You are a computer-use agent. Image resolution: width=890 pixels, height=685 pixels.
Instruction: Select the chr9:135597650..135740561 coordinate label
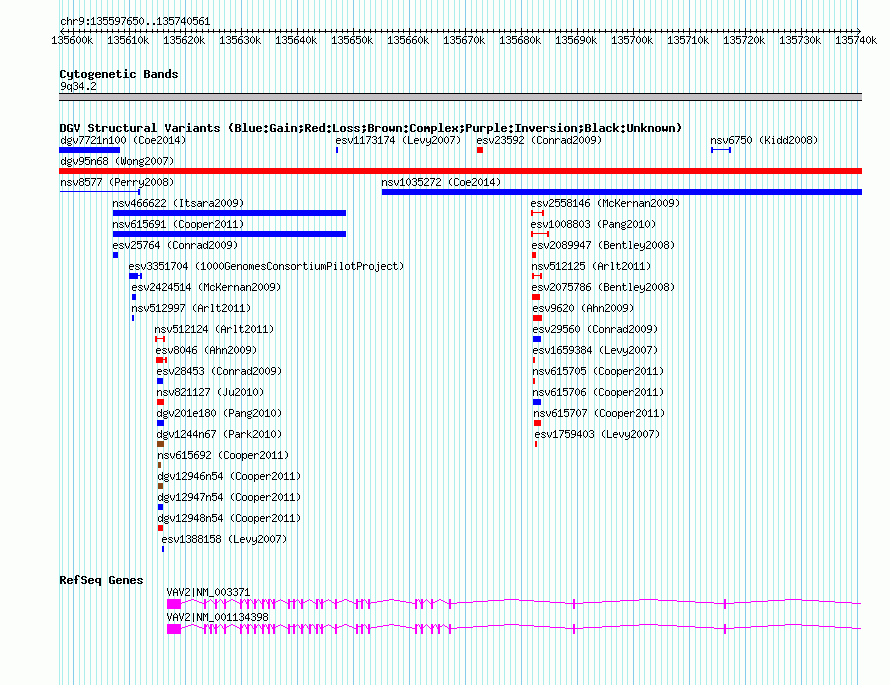135,21
